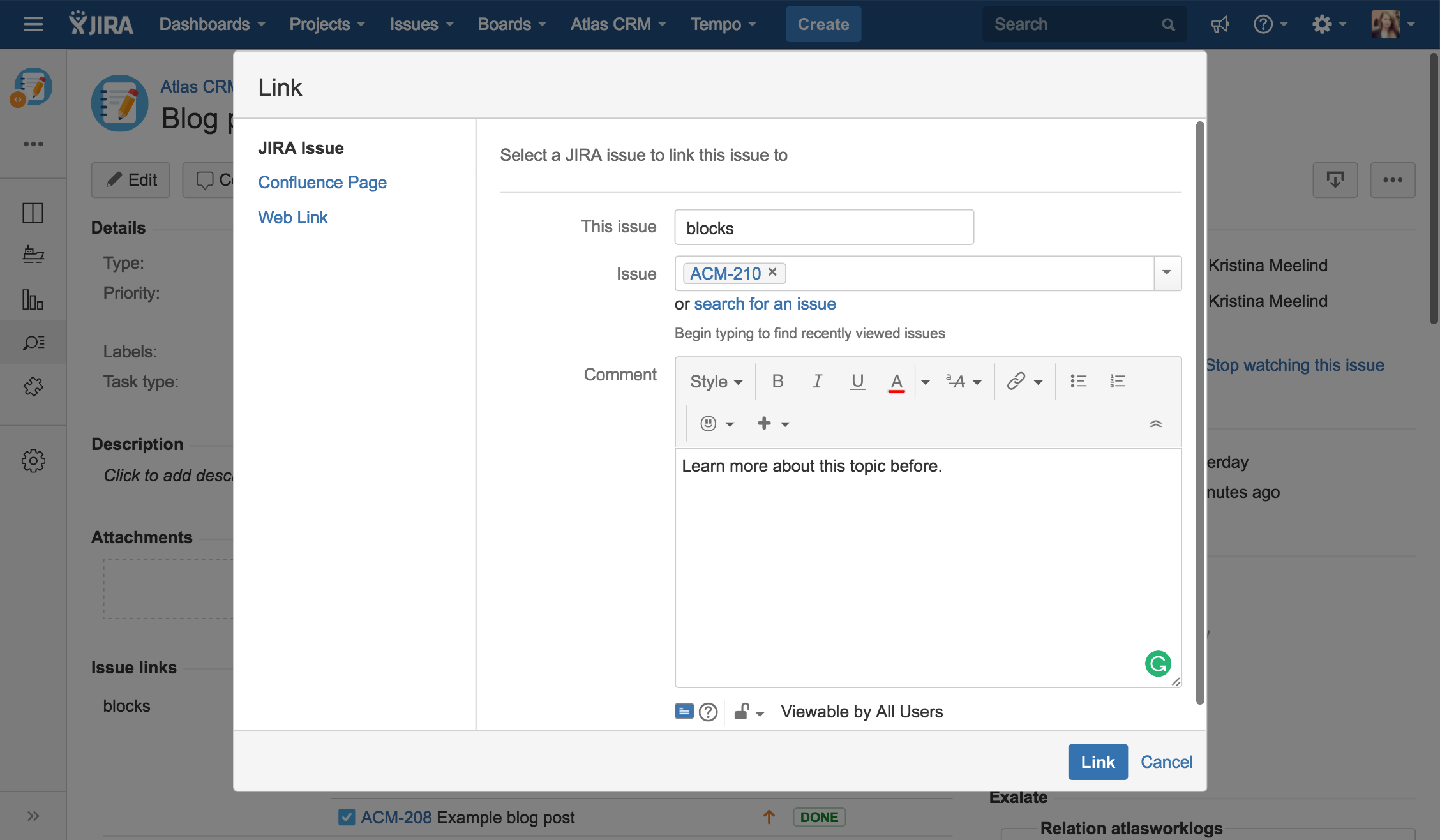Click the Grammarly icon in comment box

pos(1158,664)
